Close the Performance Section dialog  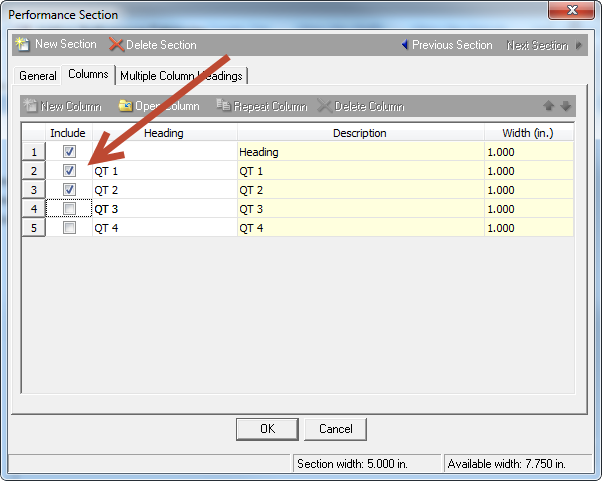(x=572, y=10)
